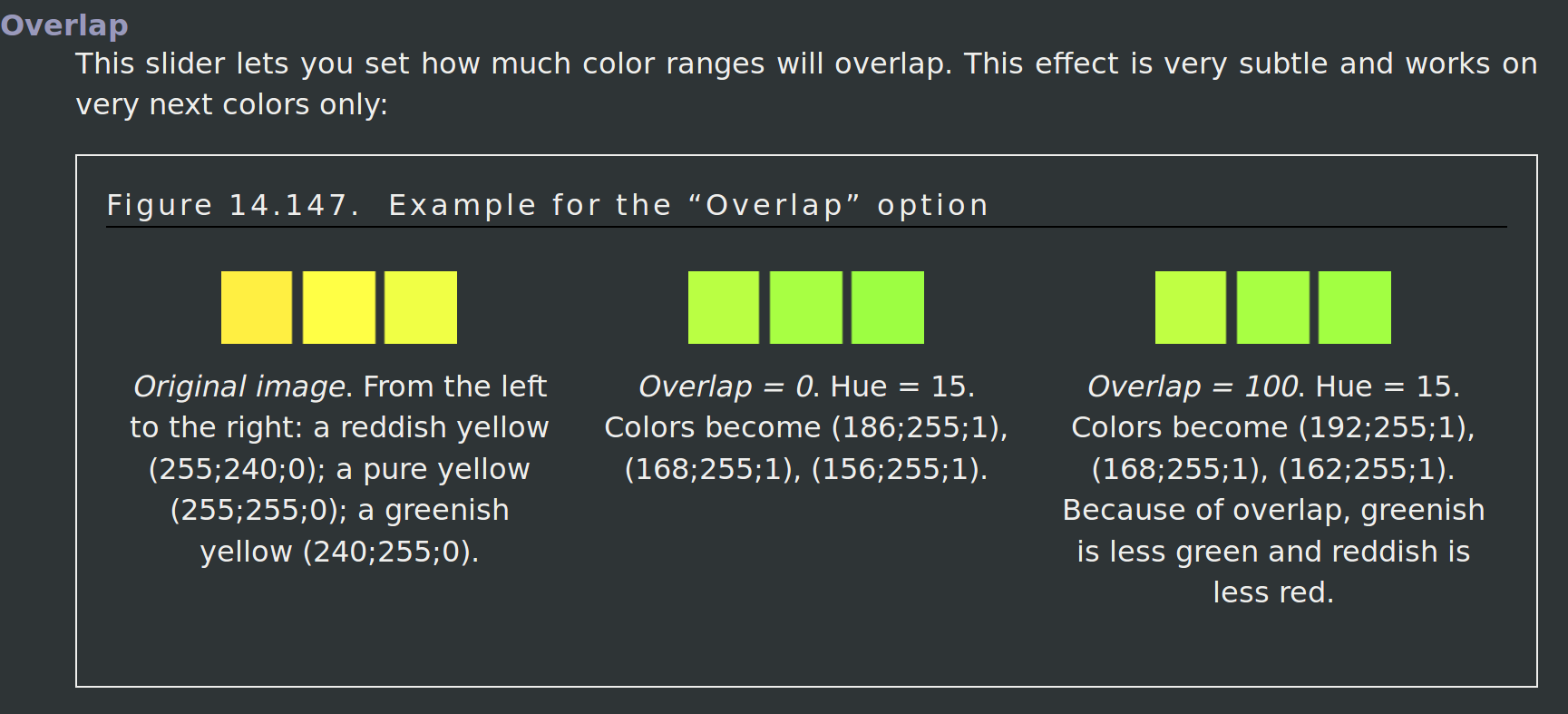This screenshot has width=1568, height=714.
Task: Click the "greenish yellow (240;255;0)" caption line
Action: click(x=339, y=552)
